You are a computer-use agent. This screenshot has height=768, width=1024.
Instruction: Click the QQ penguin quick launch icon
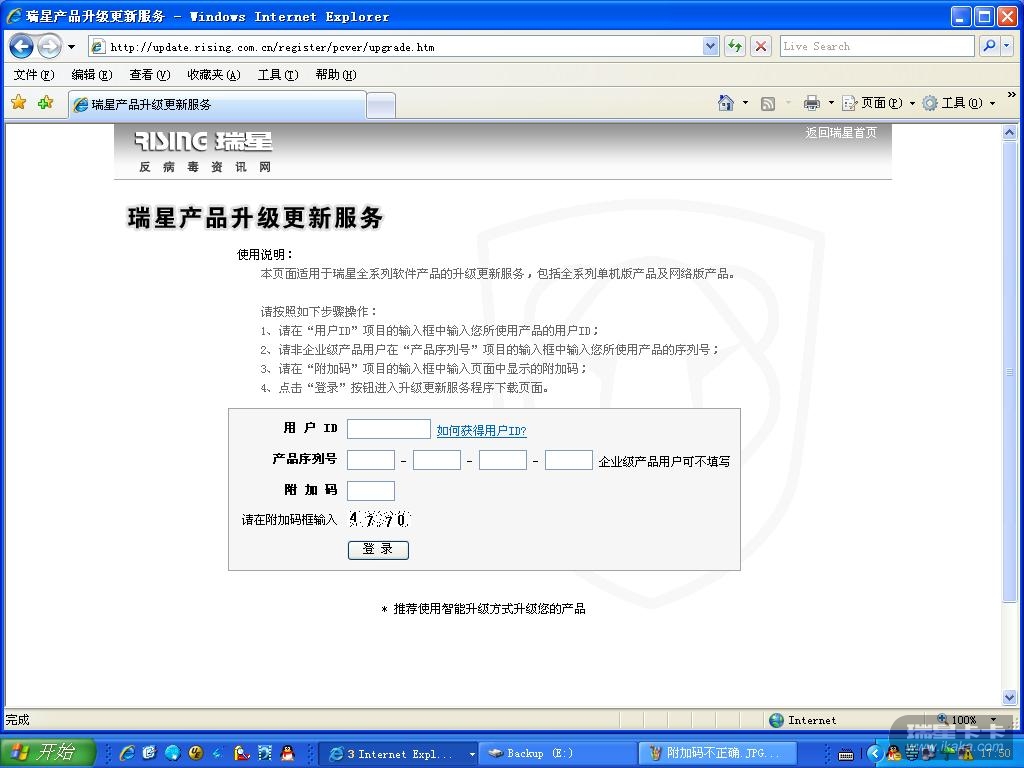pyautogui.click(x=287, y=753)
